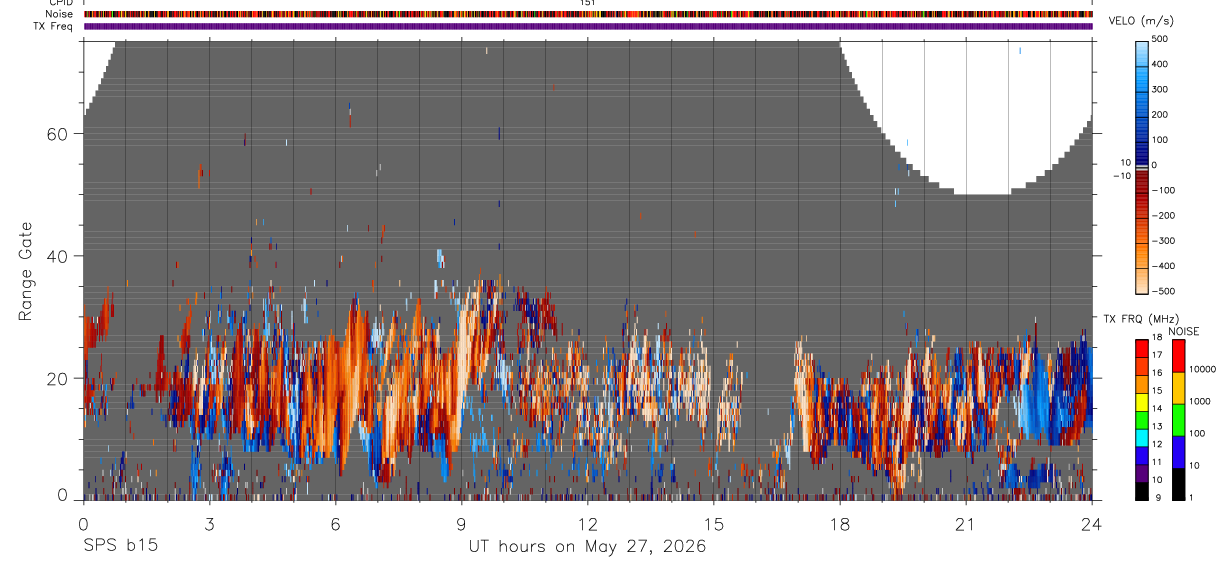This screenshot has height=567, width=1228.
Task: Click the '500' label on velocity color bar
Action: pos(1161,39)
